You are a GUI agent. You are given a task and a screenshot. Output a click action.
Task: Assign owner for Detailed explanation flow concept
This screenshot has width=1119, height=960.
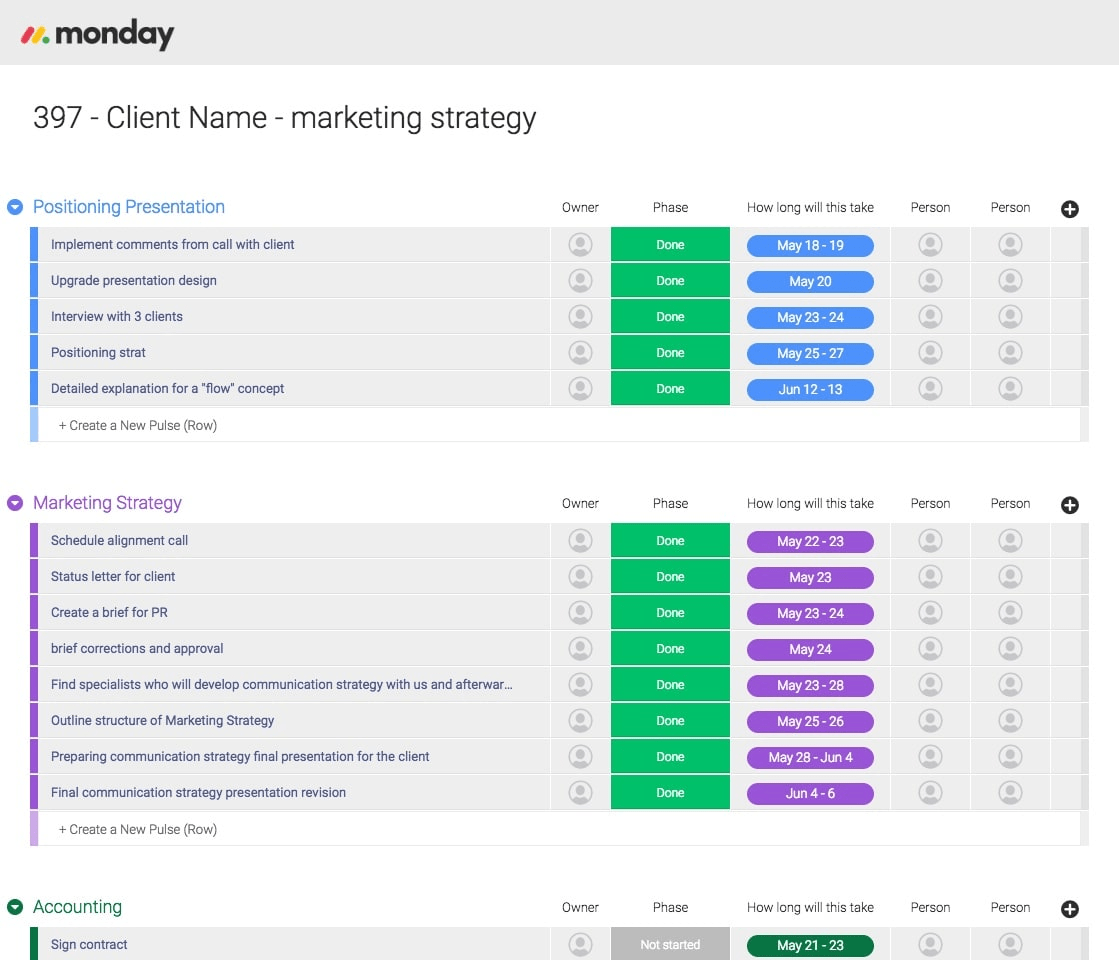(x=580, y=389)
